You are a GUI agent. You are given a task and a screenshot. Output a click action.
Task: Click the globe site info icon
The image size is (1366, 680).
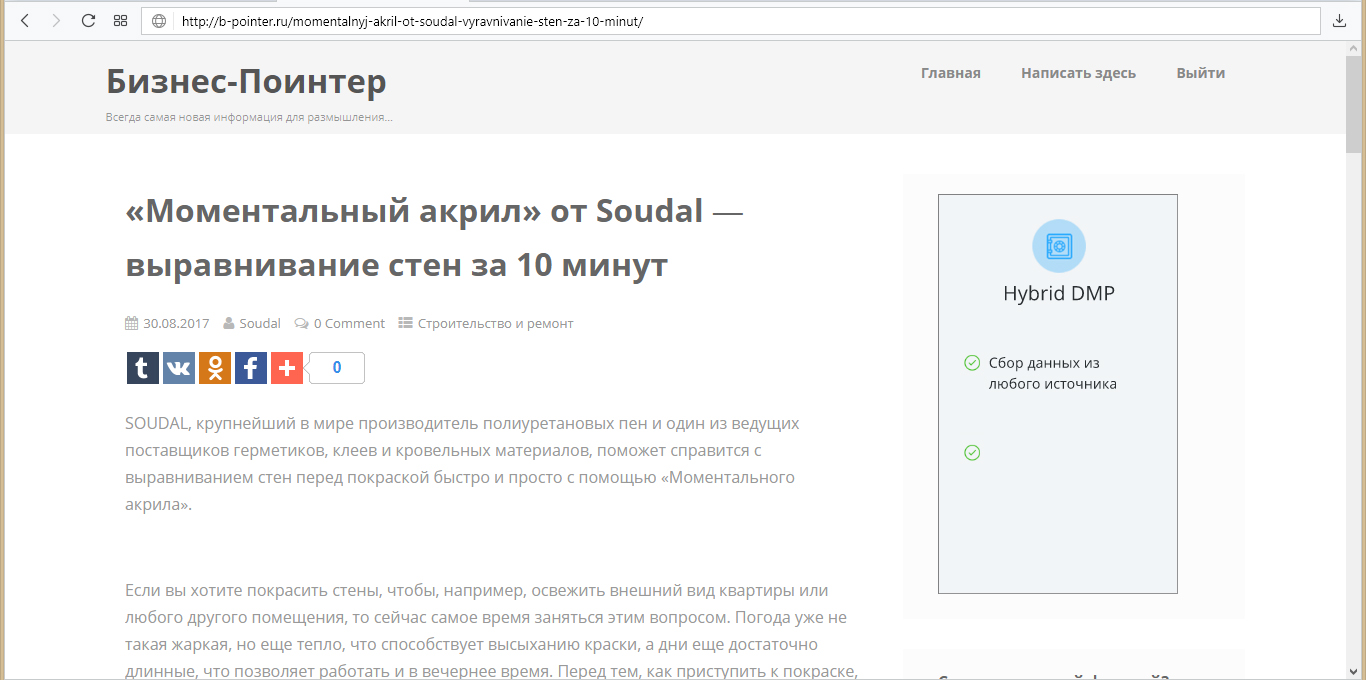[x=160, y=21]
